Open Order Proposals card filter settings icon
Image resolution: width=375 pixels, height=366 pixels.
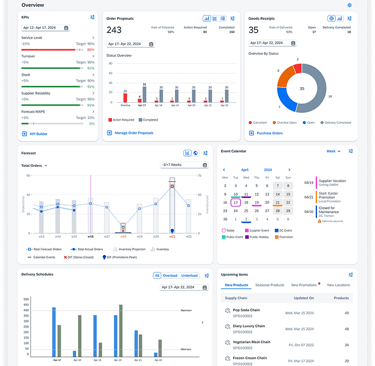(233, 19)
